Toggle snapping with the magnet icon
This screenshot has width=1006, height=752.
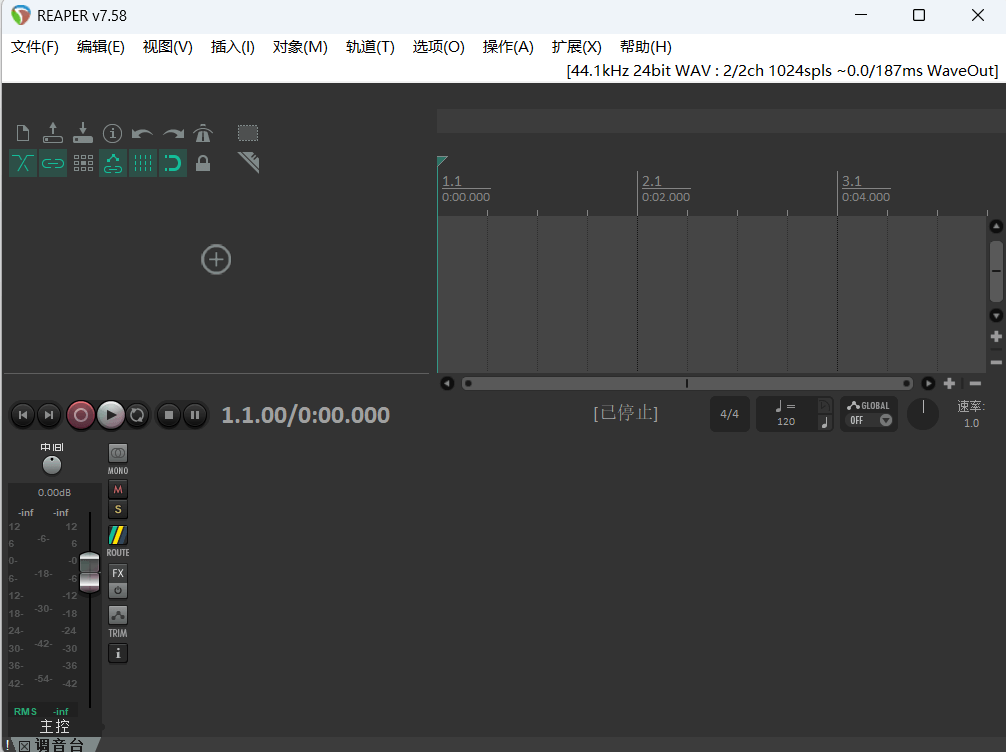click(x=173, y=163)
